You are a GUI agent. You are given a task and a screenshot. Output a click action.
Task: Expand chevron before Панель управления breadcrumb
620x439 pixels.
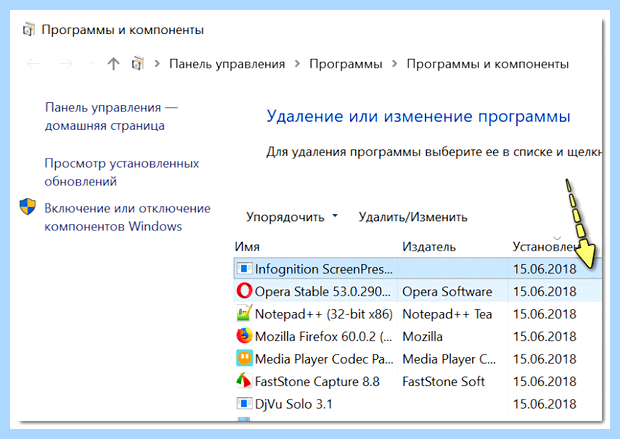pyautogui.click(x=157, y=64)
